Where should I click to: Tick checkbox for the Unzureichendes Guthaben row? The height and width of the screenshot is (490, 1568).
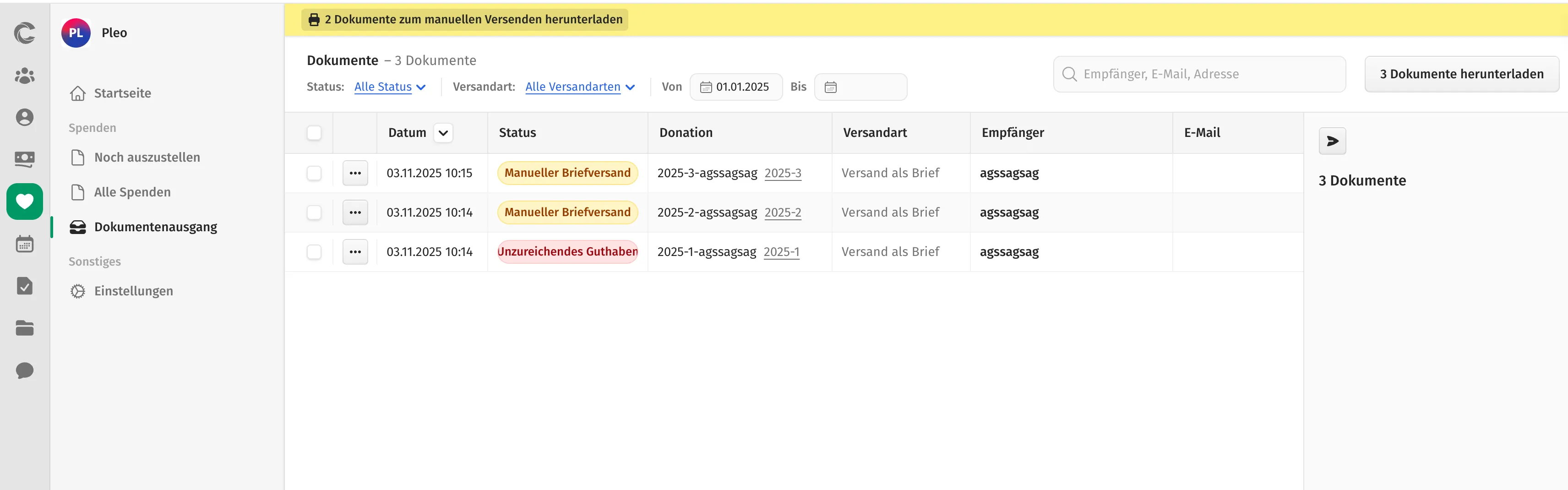pos(314,252)
